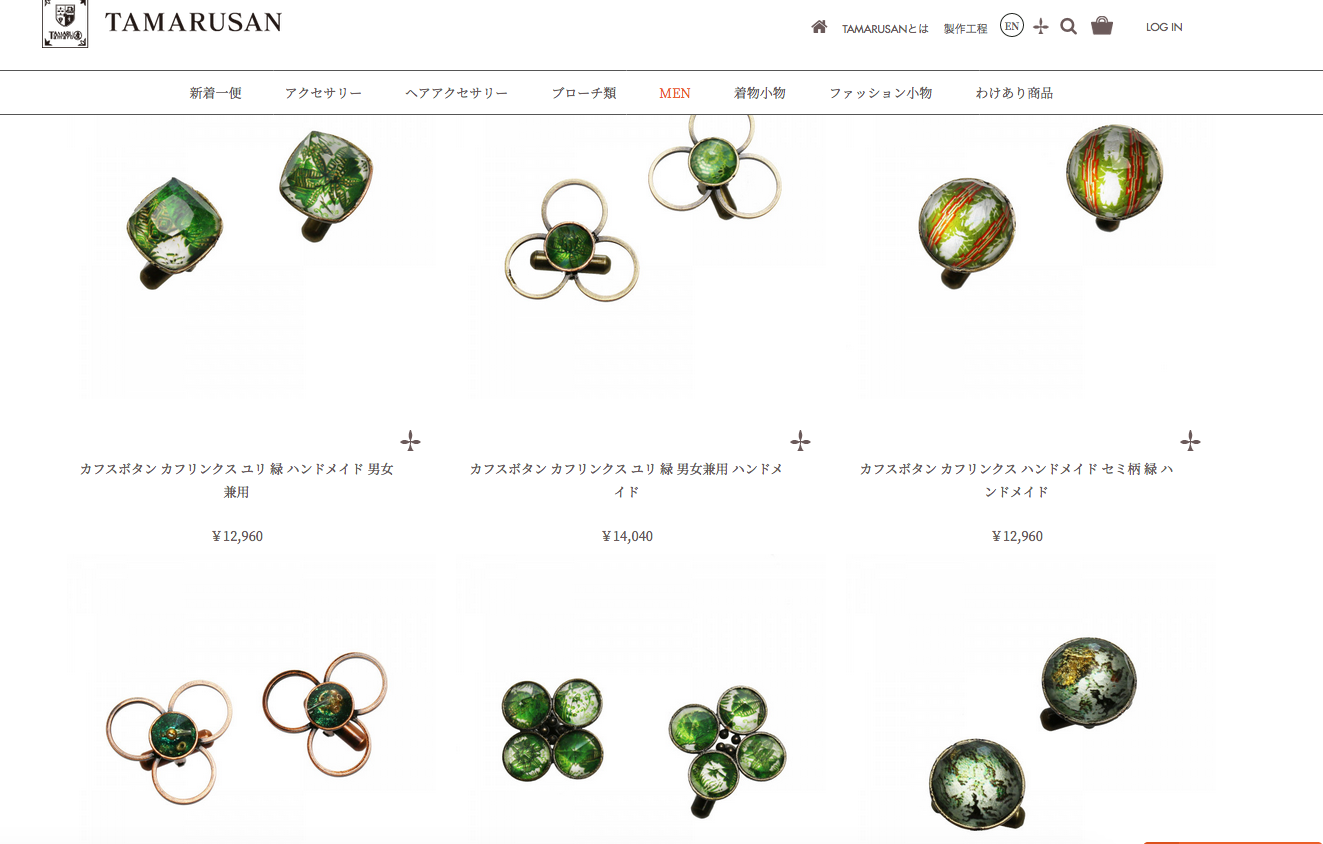Open the copper three-ring cufflinks image
The height and width of the screenshot is (844, 1323).
tap(250, 700)
